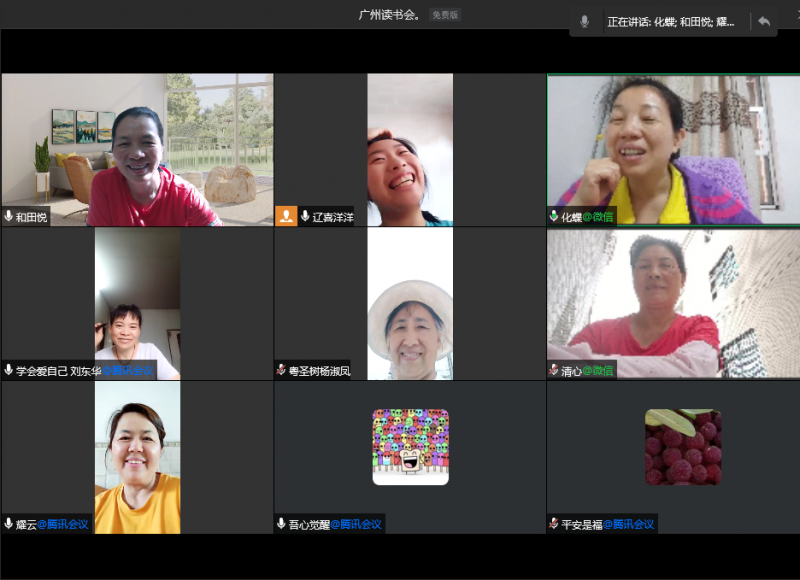Click the green mic icon next to 化蝶
Image resolution: width=800 pixels, height=580 pixels.
[554, 216]
